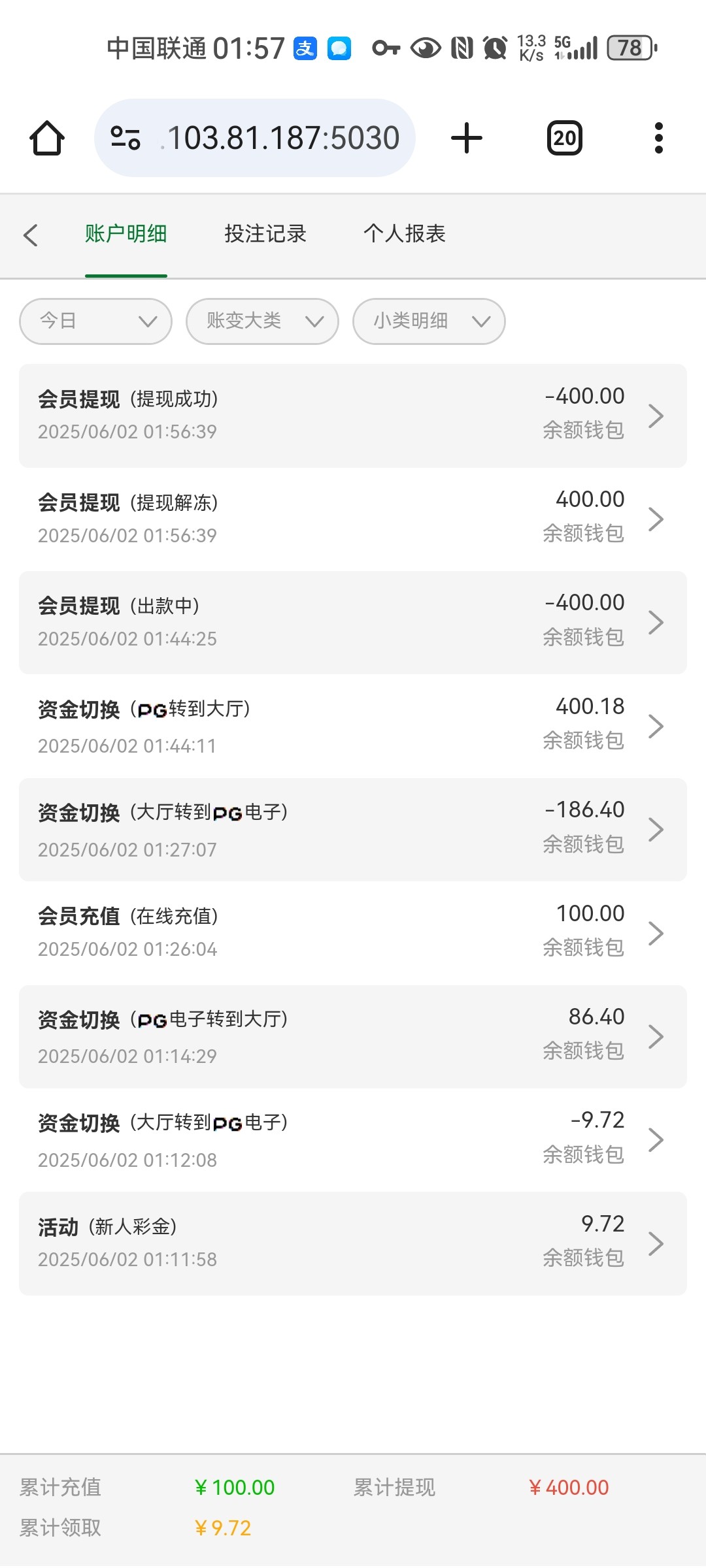Open the tab switcher showing 20 tabs
The image size is (706, 1568).
(564, 138)
